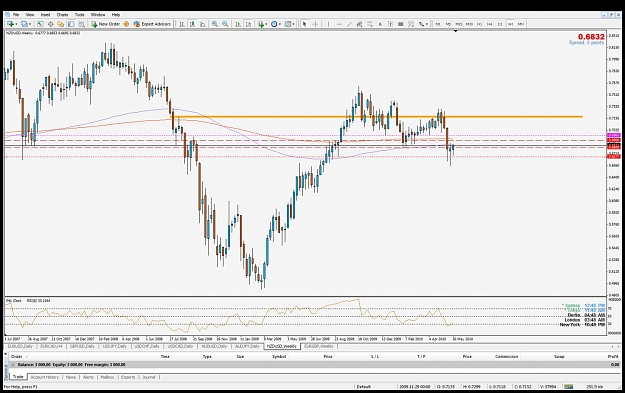Open the Help menu
The width and height of the screenshot is (625, 393).
[x=116, y=15]
